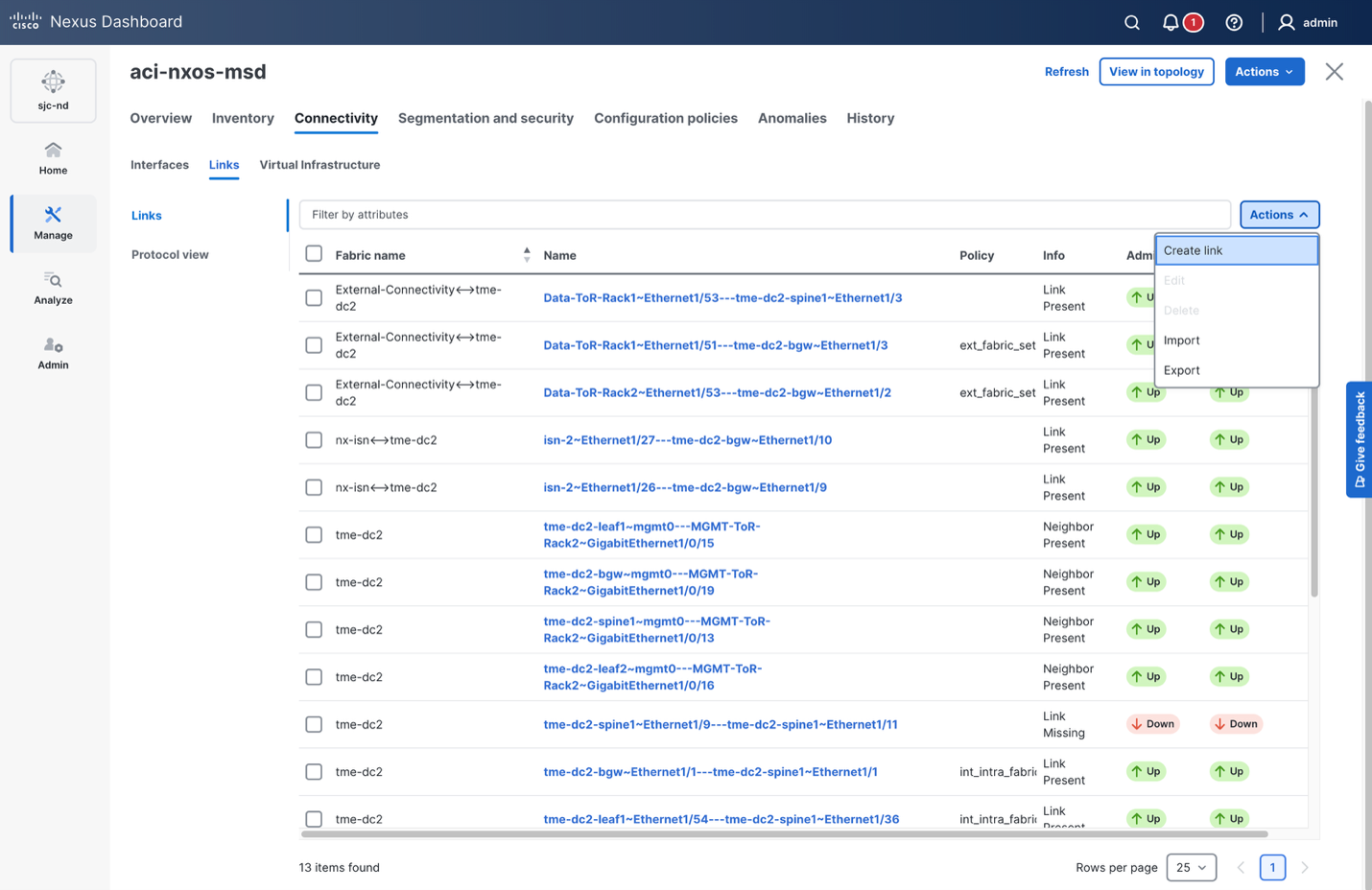The width and height of the screenshot is (1372, 890).
Task: Click page 1 pagination button
Action: click(x=1272, y=867)
